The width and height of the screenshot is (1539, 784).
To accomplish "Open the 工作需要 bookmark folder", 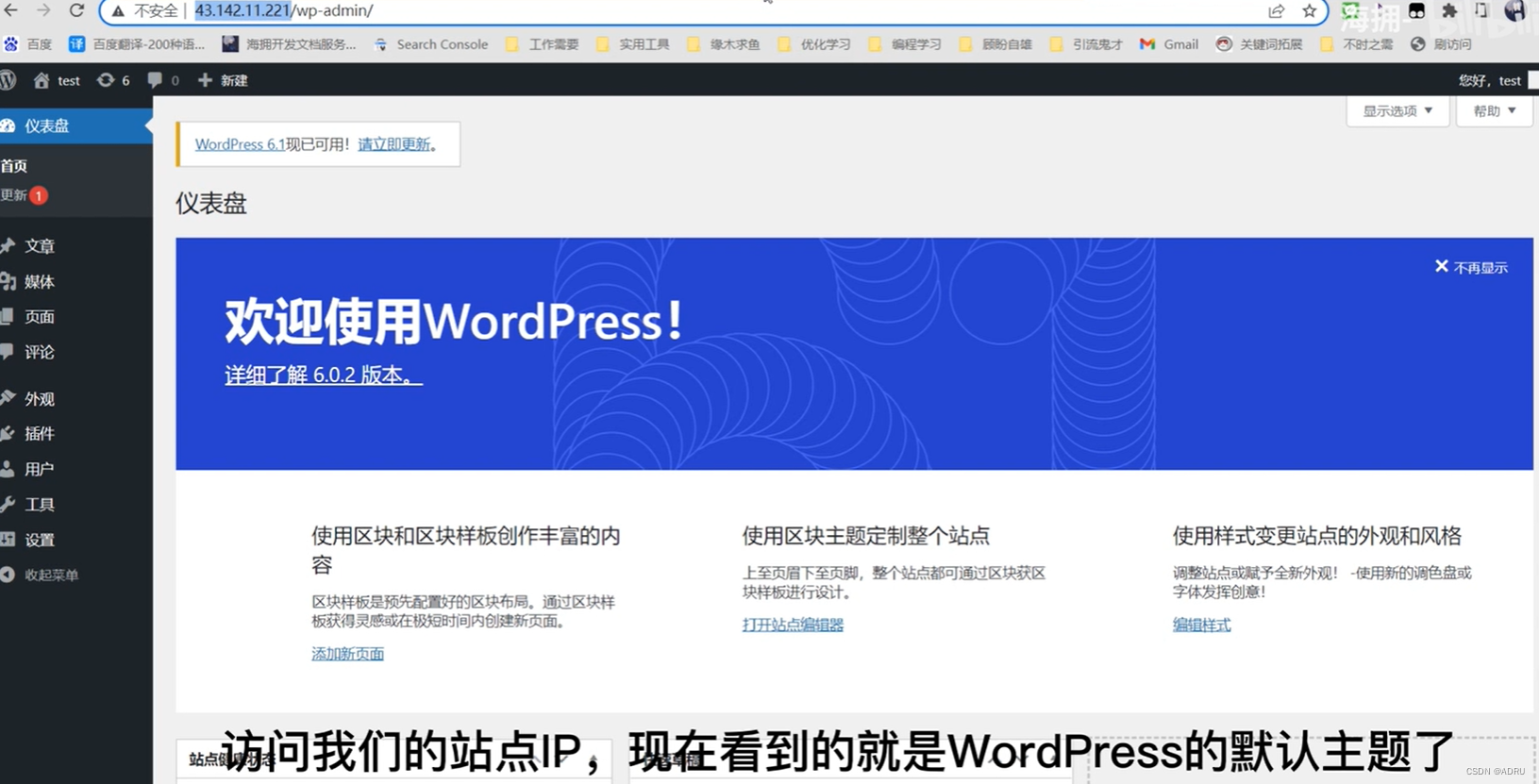I will click(543, 44).
